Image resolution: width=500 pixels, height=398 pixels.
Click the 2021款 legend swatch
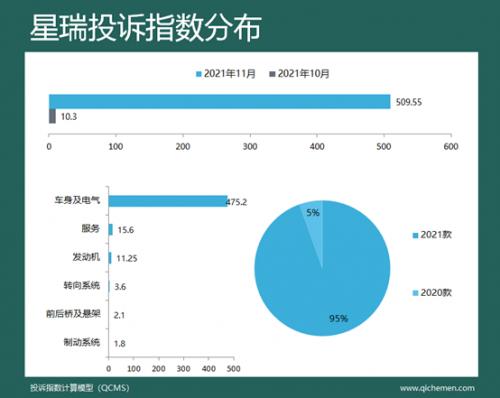coord(415,235)
